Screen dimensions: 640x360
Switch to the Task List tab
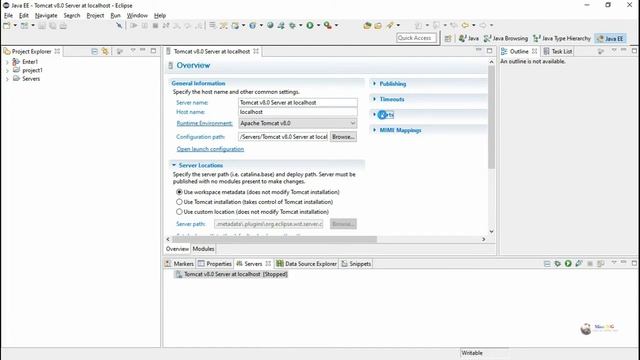point(558,51)
